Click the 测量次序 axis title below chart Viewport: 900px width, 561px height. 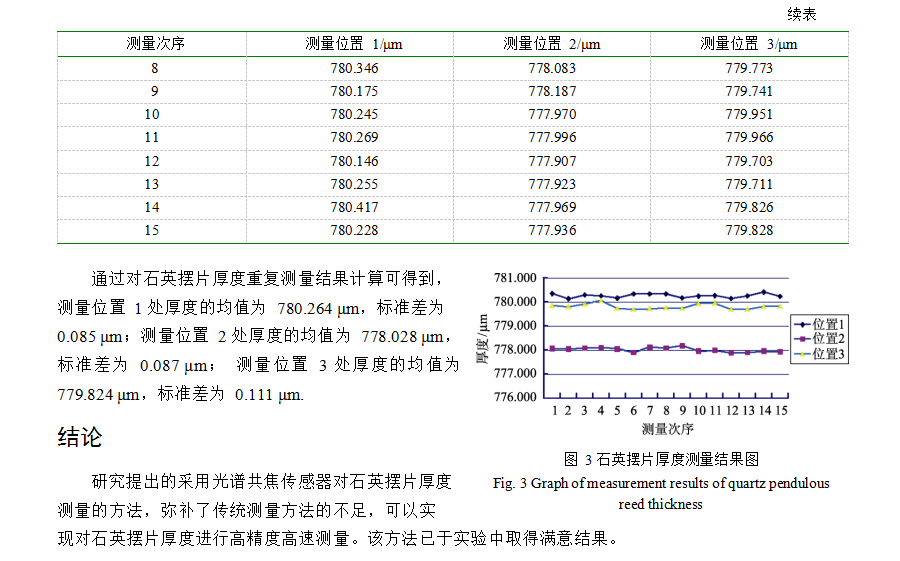[667, 429]
